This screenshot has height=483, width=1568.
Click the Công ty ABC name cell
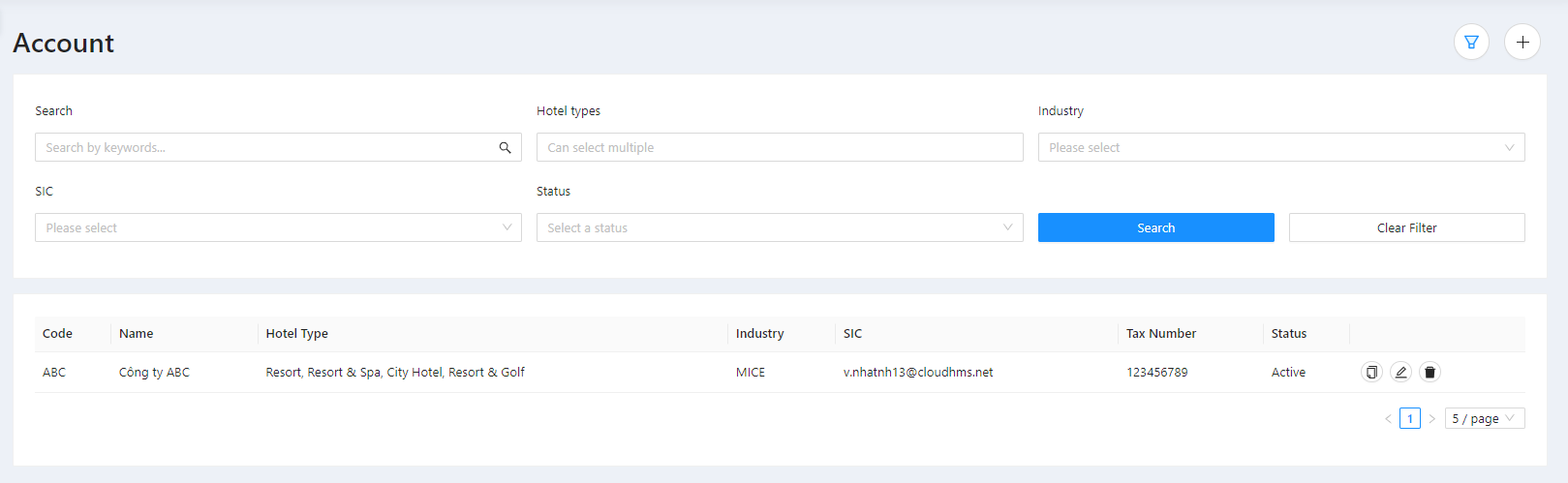[x=154, y=373]
